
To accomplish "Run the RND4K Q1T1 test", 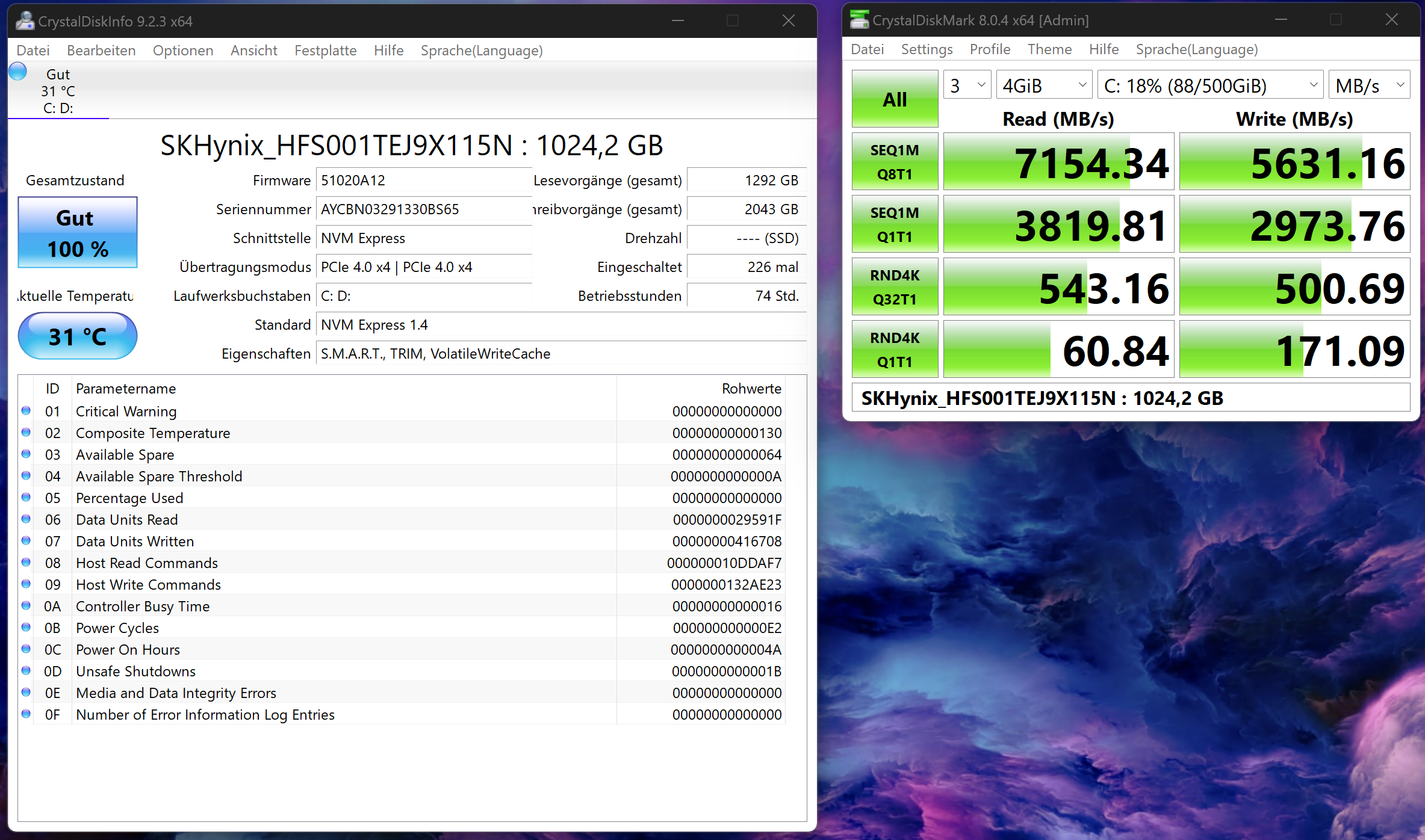I will pos(895,350).
